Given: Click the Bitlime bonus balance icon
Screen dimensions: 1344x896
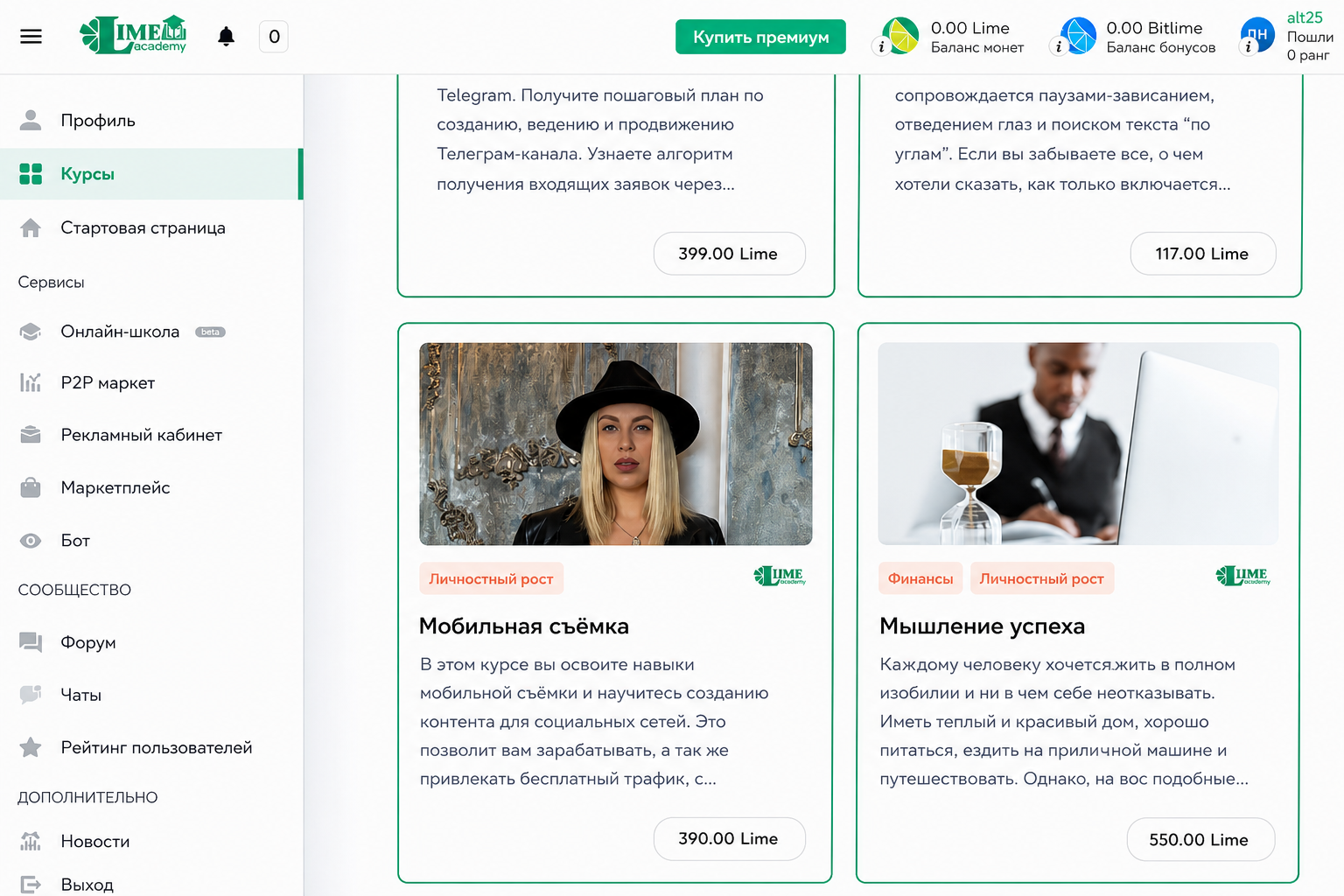Looking at the screenshot, I should click(x=1078, y=35).
